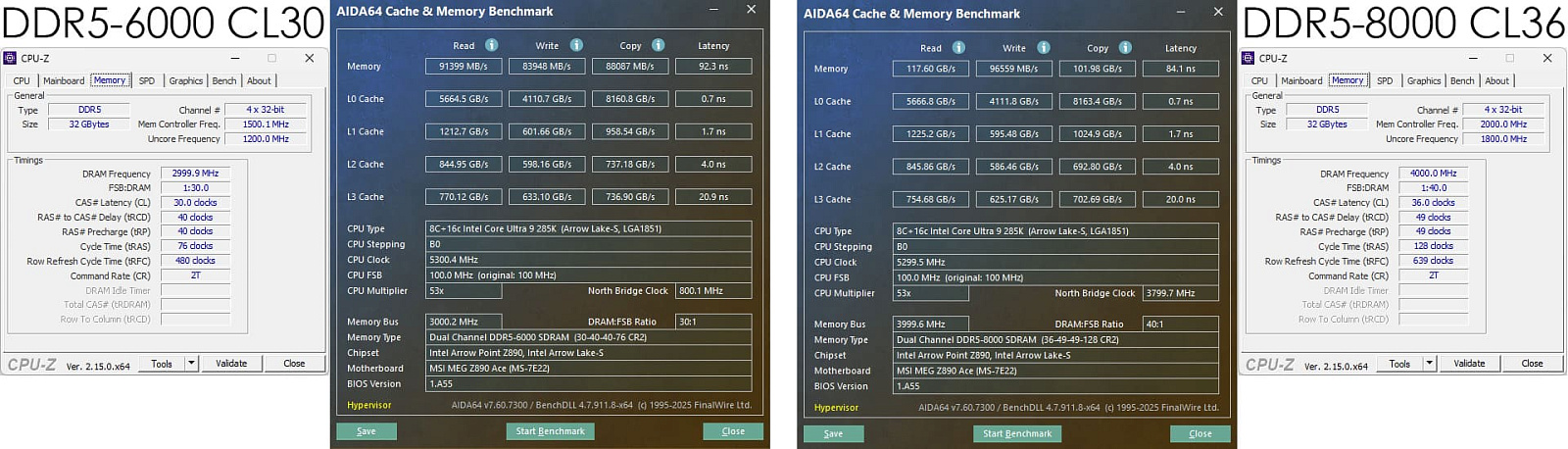Viewport: 1568px width, 449px height.
Task: Click Memory Read value 117.60 GB/s
Action: pos(931,69)
